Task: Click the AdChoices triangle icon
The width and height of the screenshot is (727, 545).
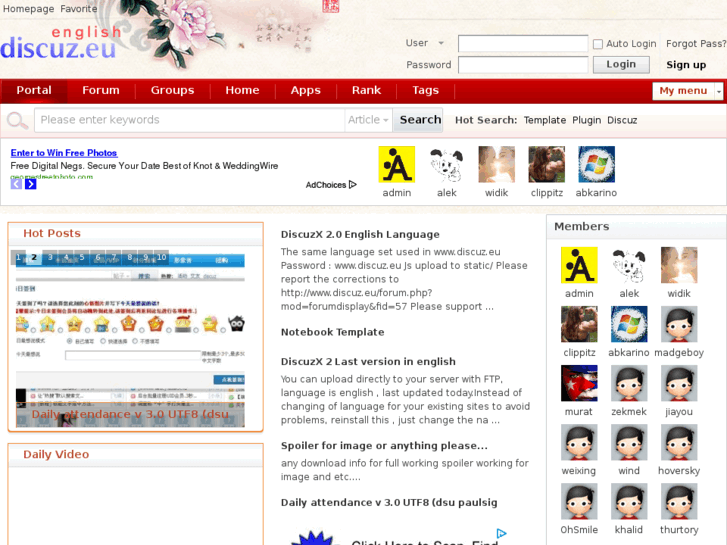Action: tap(353, 185)
